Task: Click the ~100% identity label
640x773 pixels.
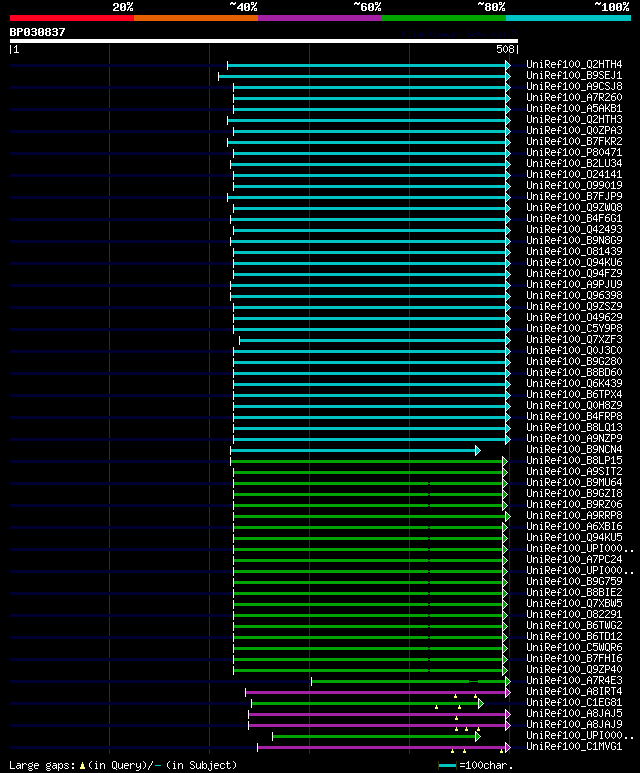Action: tap(611, 7)
